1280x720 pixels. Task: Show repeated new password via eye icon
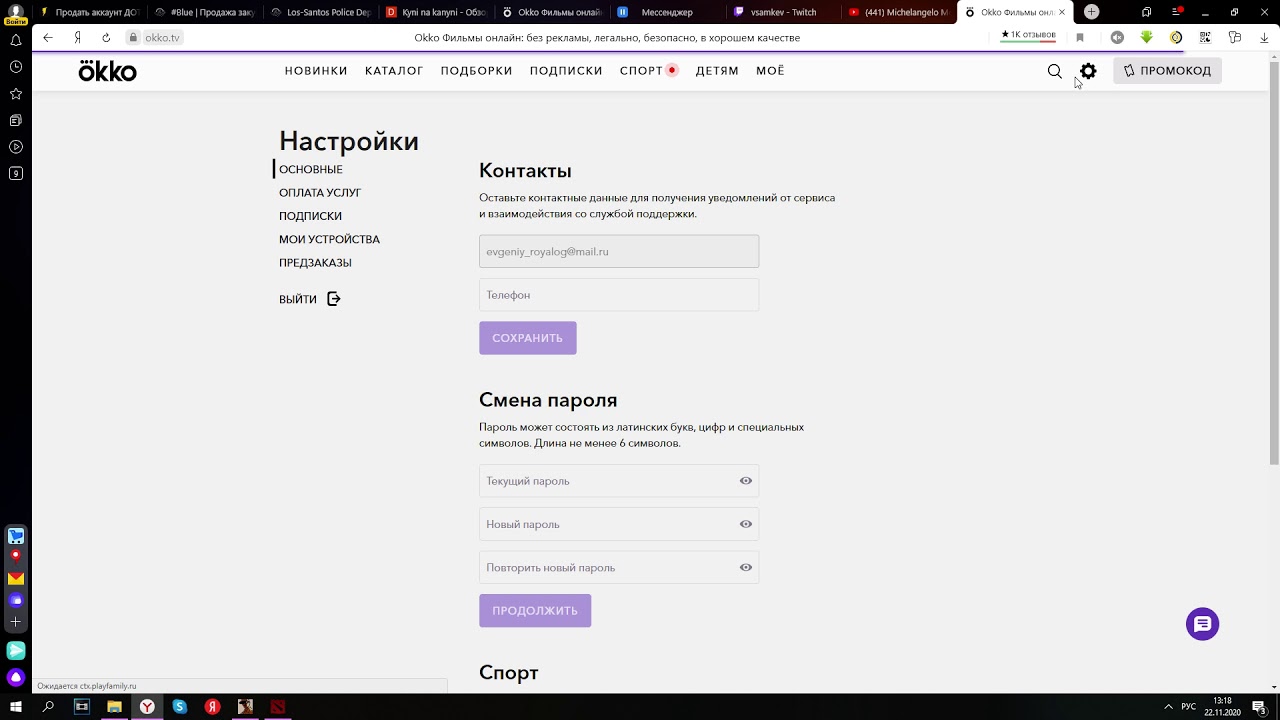click(745, 567)
